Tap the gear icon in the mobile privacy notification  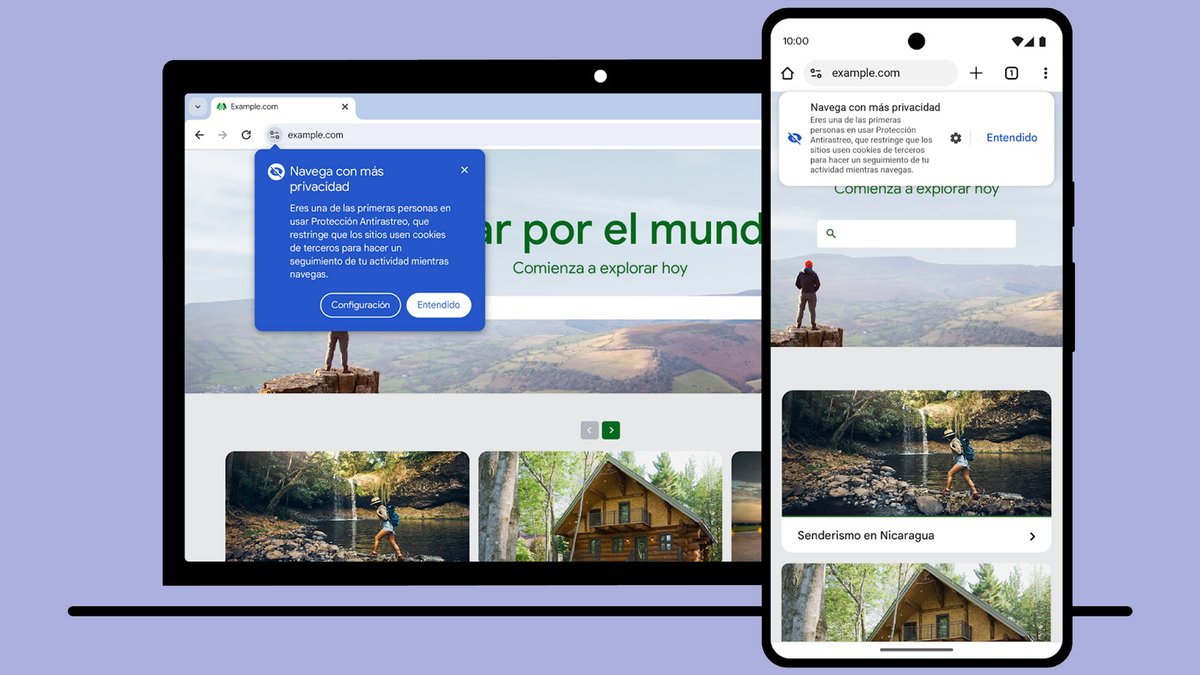pos(956,138)
